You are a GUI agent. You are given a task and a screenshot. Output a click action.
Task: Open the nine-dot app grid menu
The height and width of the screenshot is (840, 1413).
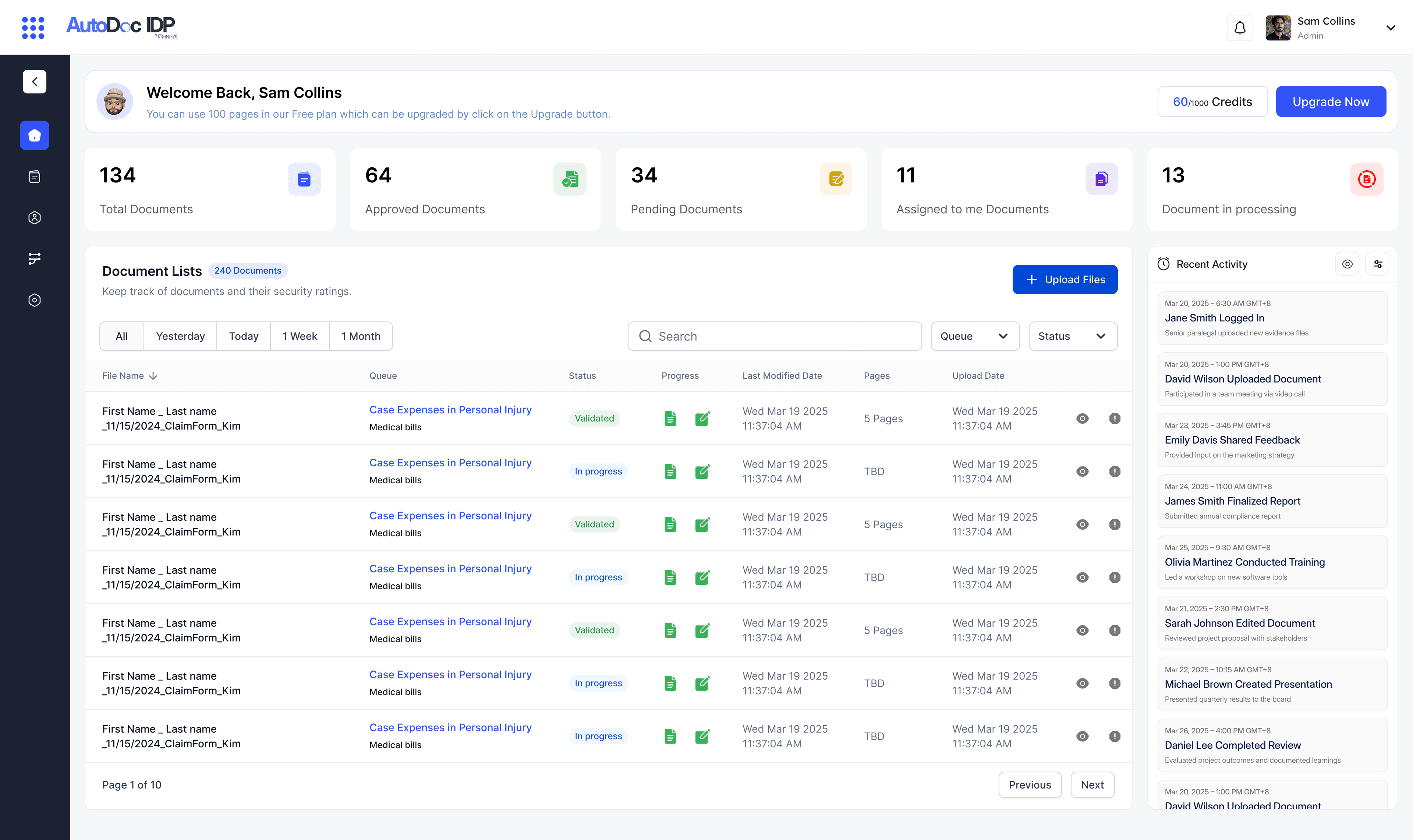click(x=33, y=28)
